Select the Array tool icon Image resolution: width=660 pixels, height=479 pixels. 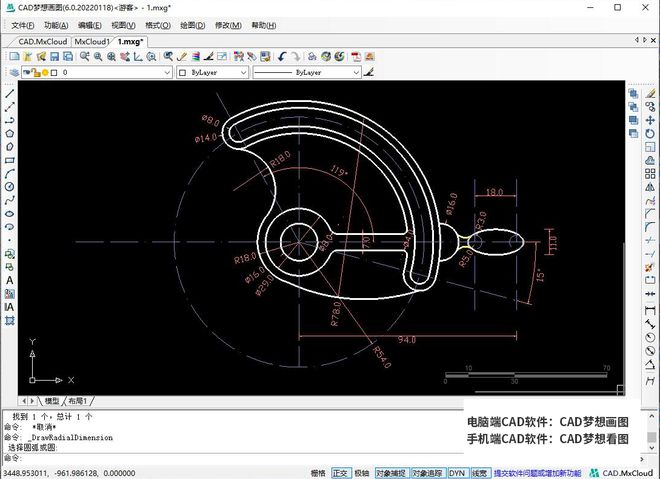(650, 173)
